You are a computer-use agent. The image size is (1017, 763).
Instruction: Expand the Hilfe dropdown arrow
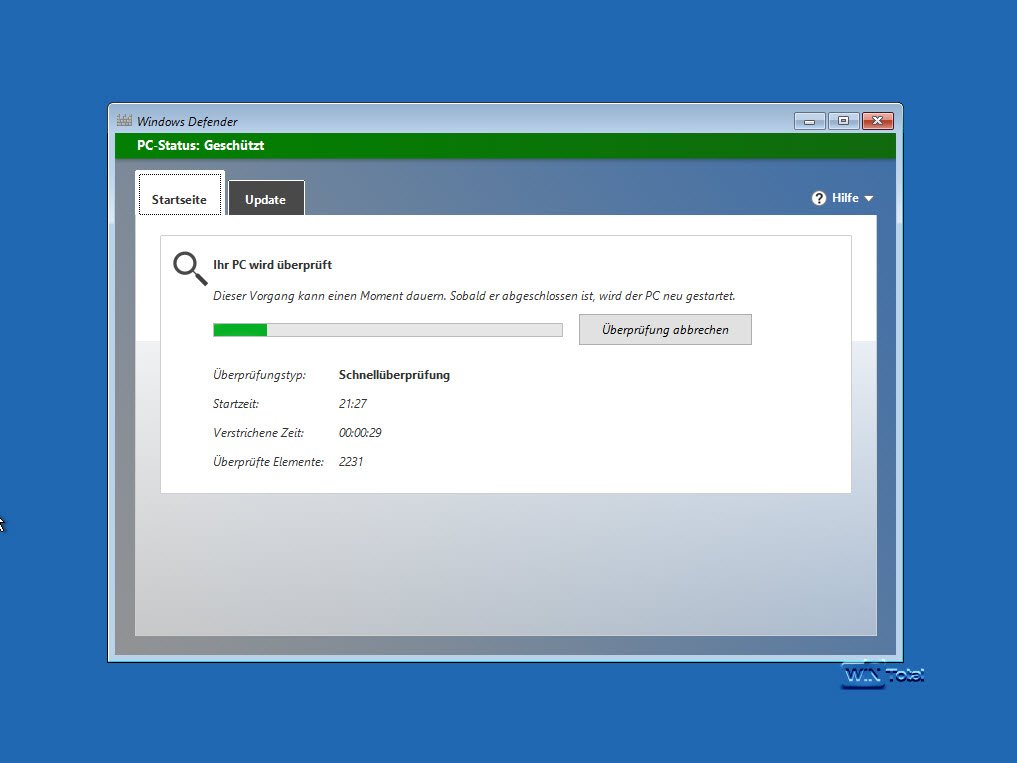click(869, 199)
